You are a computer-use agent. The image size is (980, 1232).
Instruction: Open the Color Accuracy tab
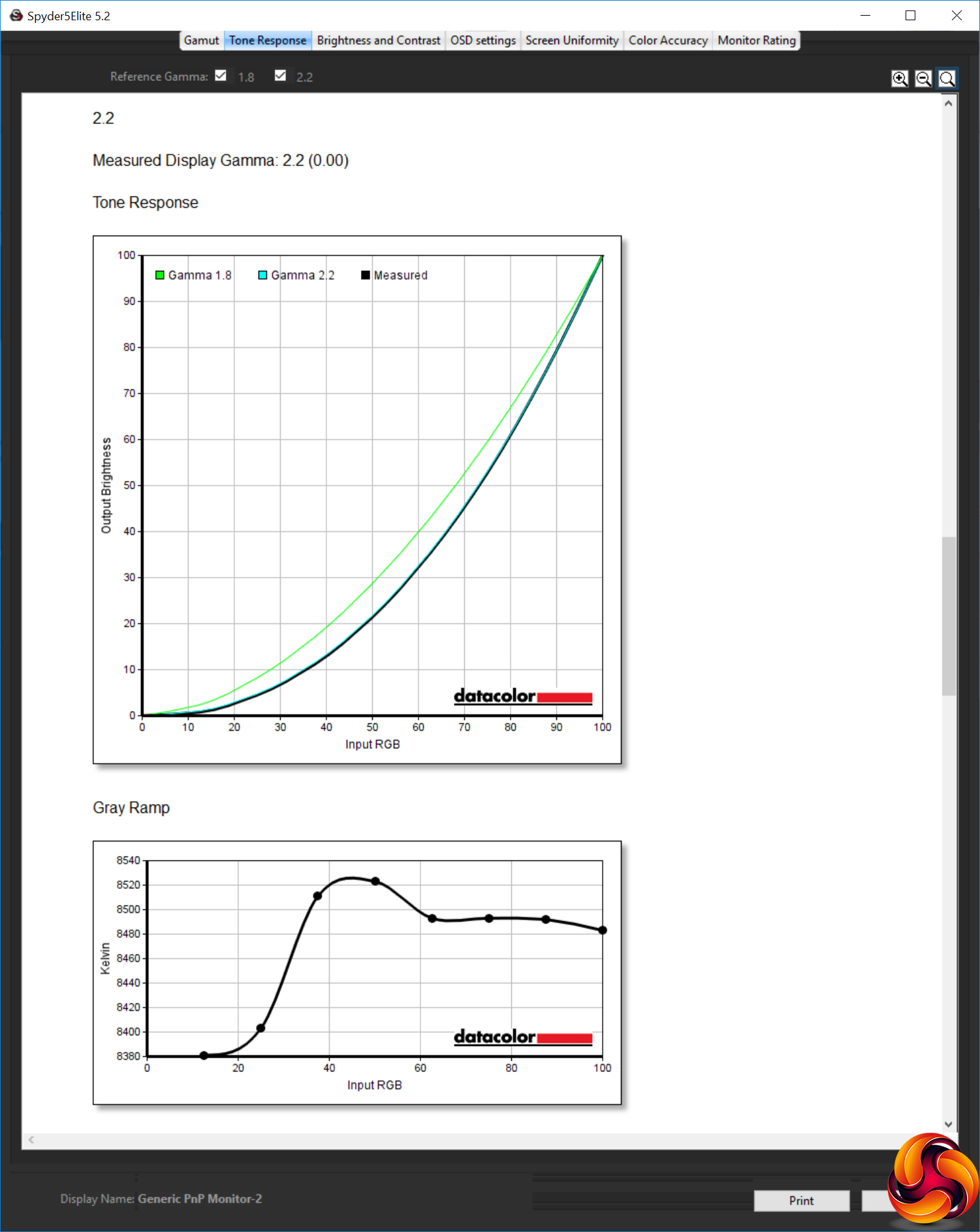pos(668,40)
